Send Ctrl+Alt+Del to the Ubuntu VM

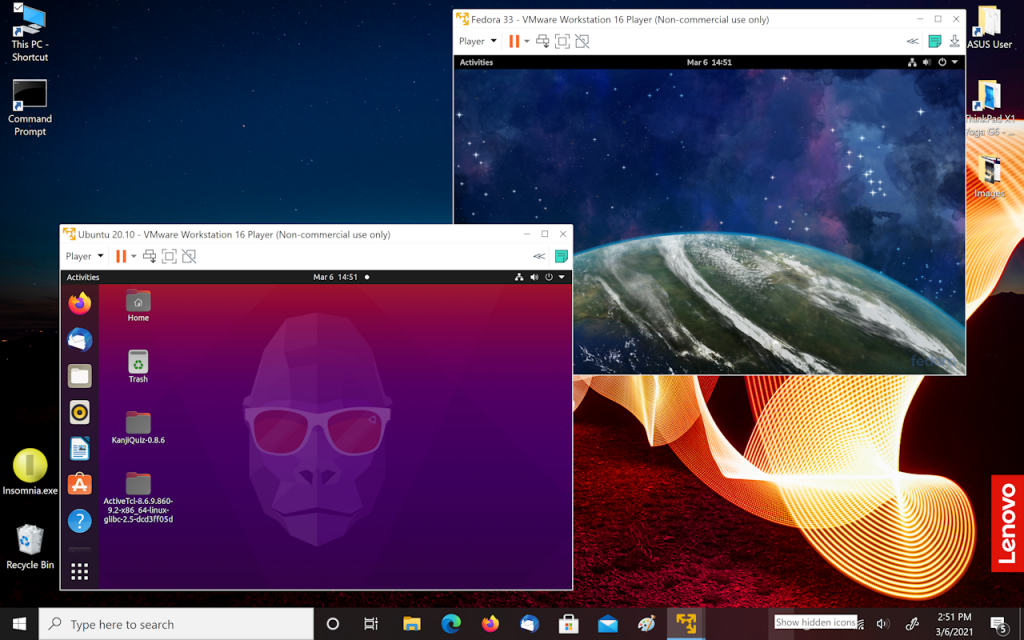point(150,256)
